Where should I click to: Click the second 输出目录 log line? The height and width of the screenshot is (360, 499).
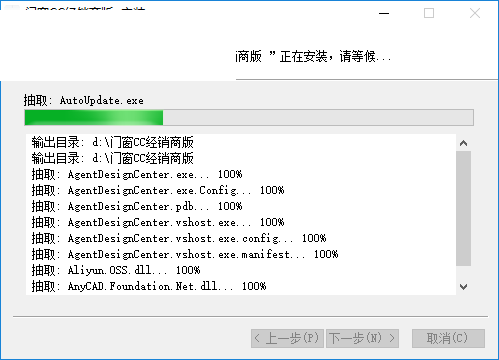(112, 158)
